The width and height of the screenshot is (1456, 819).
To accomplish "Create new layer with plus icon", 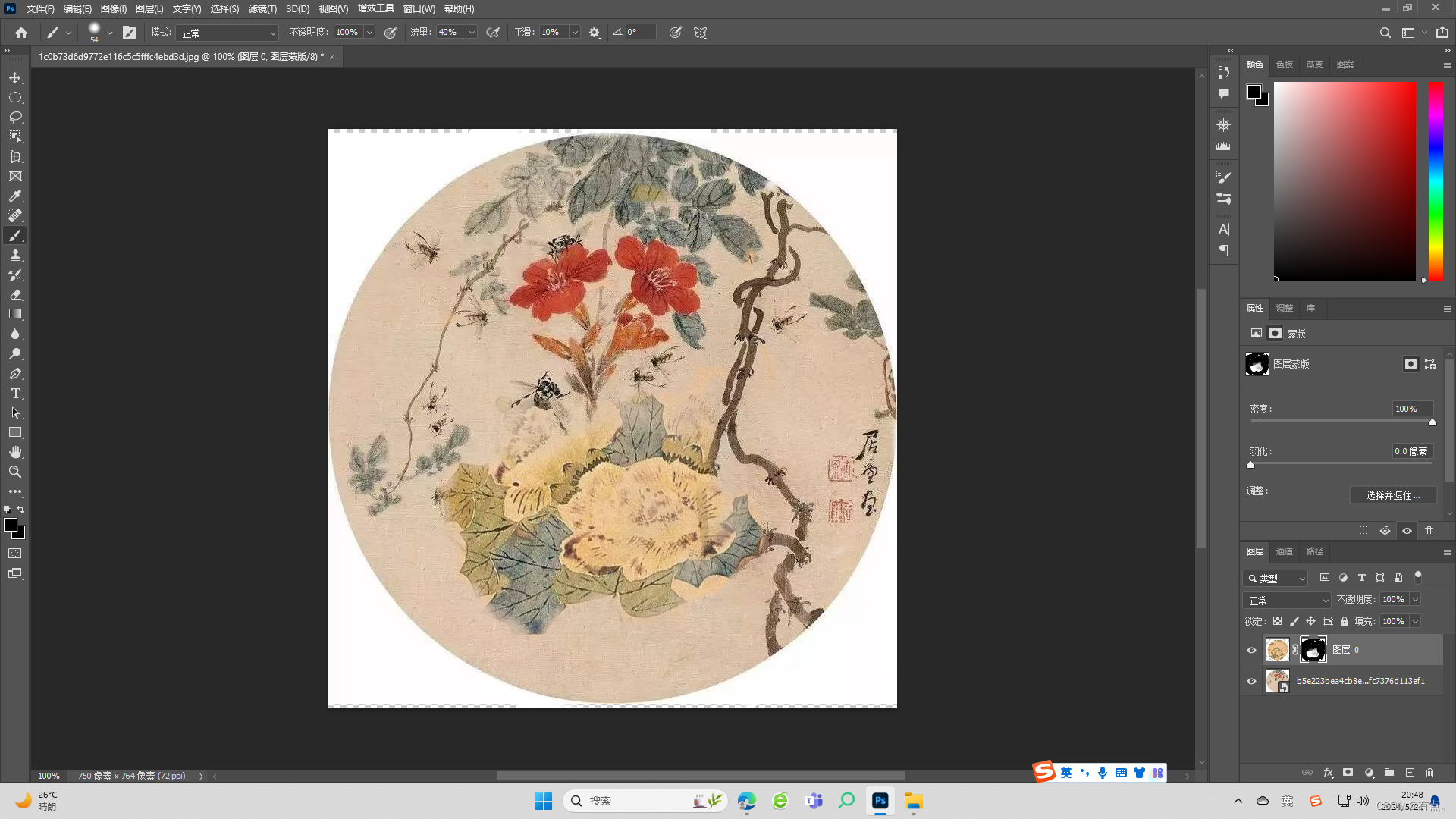I will 1410,773.
